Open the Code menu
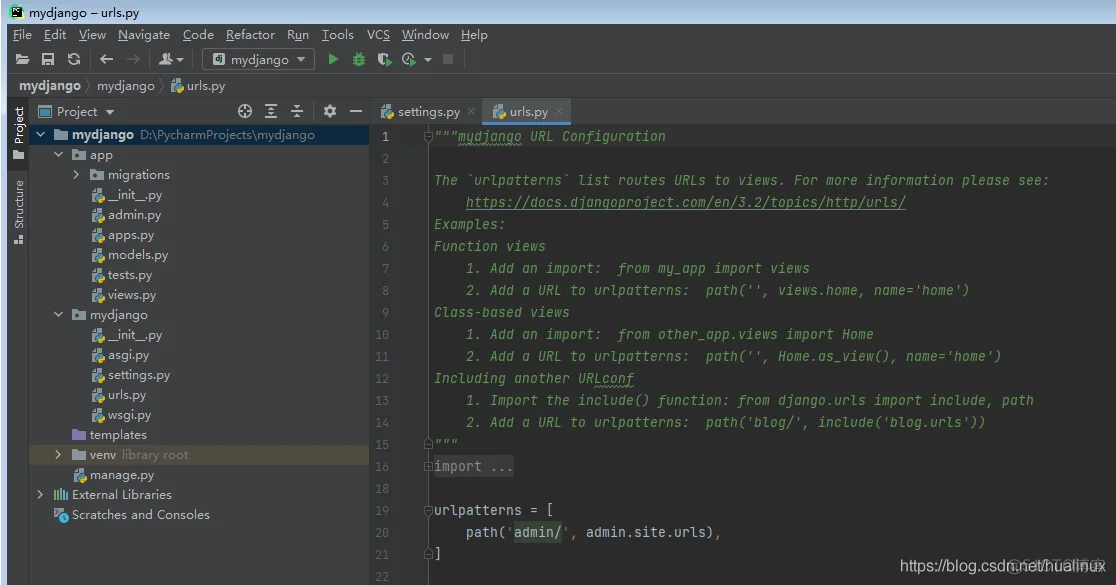This screenshot has height=585, width=1116. [198, 35]
